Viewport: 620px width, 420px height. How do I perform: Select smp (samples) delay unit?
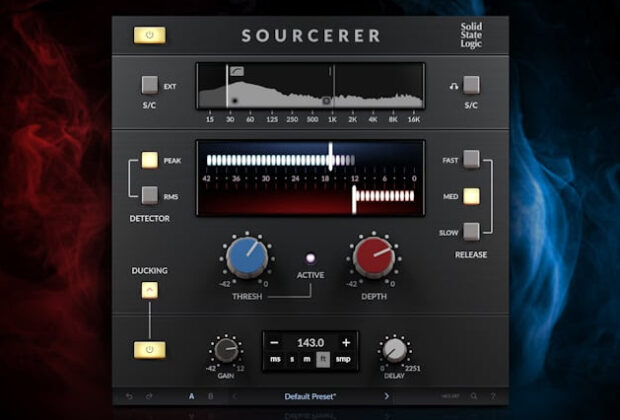[343, 359]
